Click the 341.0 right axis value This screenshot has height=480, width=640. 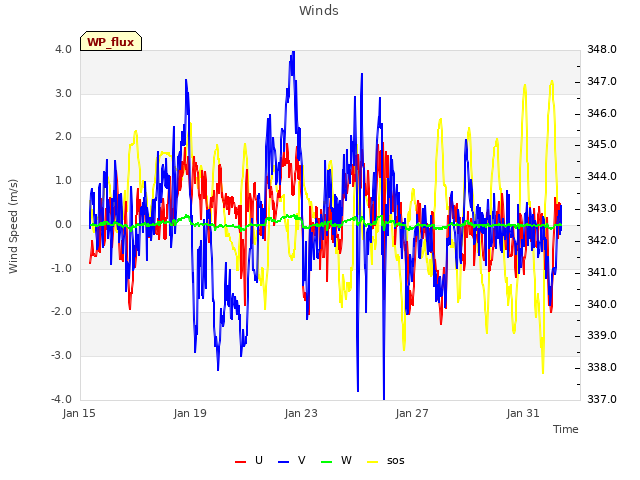click(602, 272)
